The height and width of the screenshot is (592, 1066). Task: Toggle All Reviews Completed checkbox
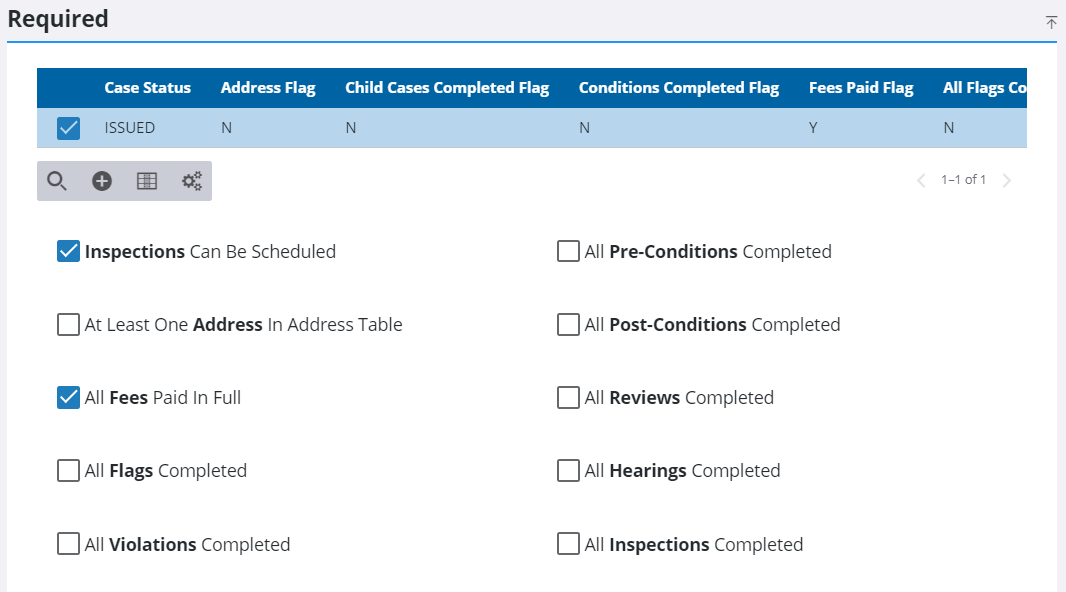click(x=568, y=398)
